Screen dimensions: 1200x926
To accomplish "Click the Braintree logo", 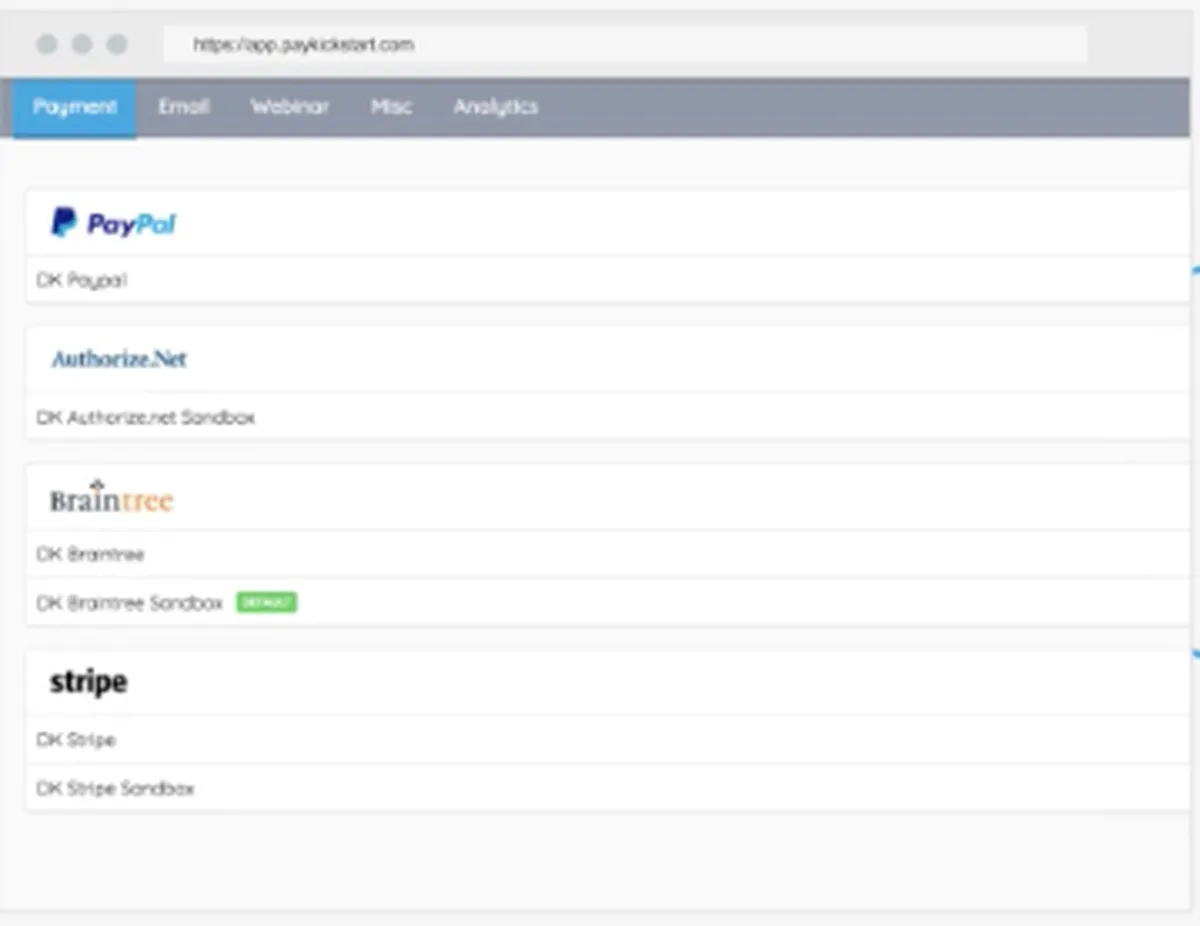I will (x=111, y=497).
